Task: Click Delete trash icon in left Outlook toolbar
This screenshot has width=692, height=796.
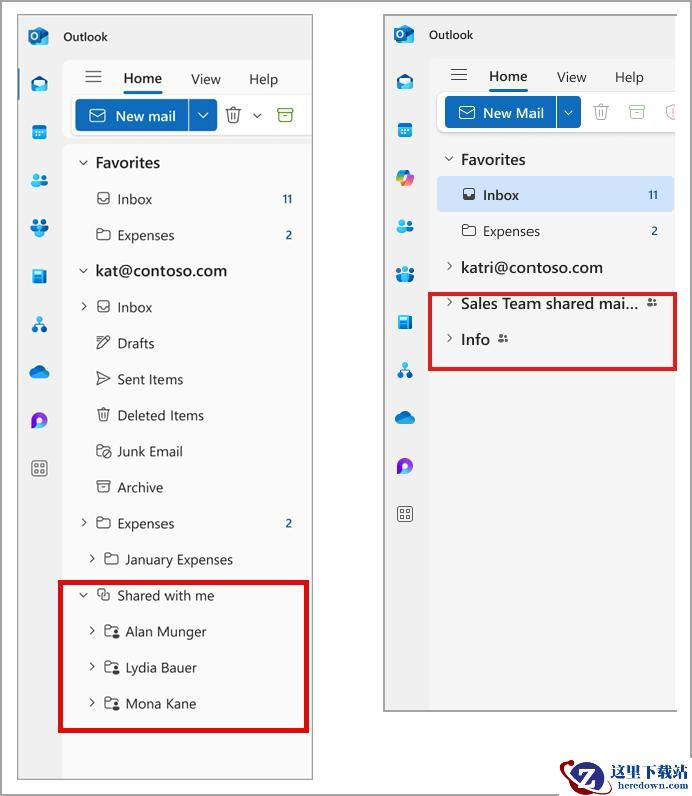Action: pos(233,115)
